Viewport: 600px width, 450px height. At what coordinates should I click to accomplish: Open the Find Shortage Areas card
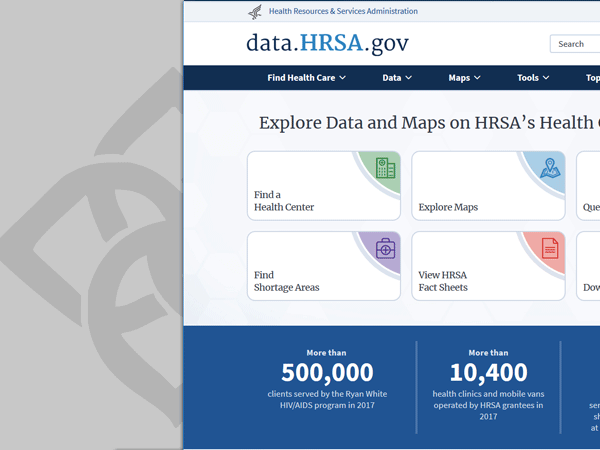pyautogui.click(x=324, y=266)
